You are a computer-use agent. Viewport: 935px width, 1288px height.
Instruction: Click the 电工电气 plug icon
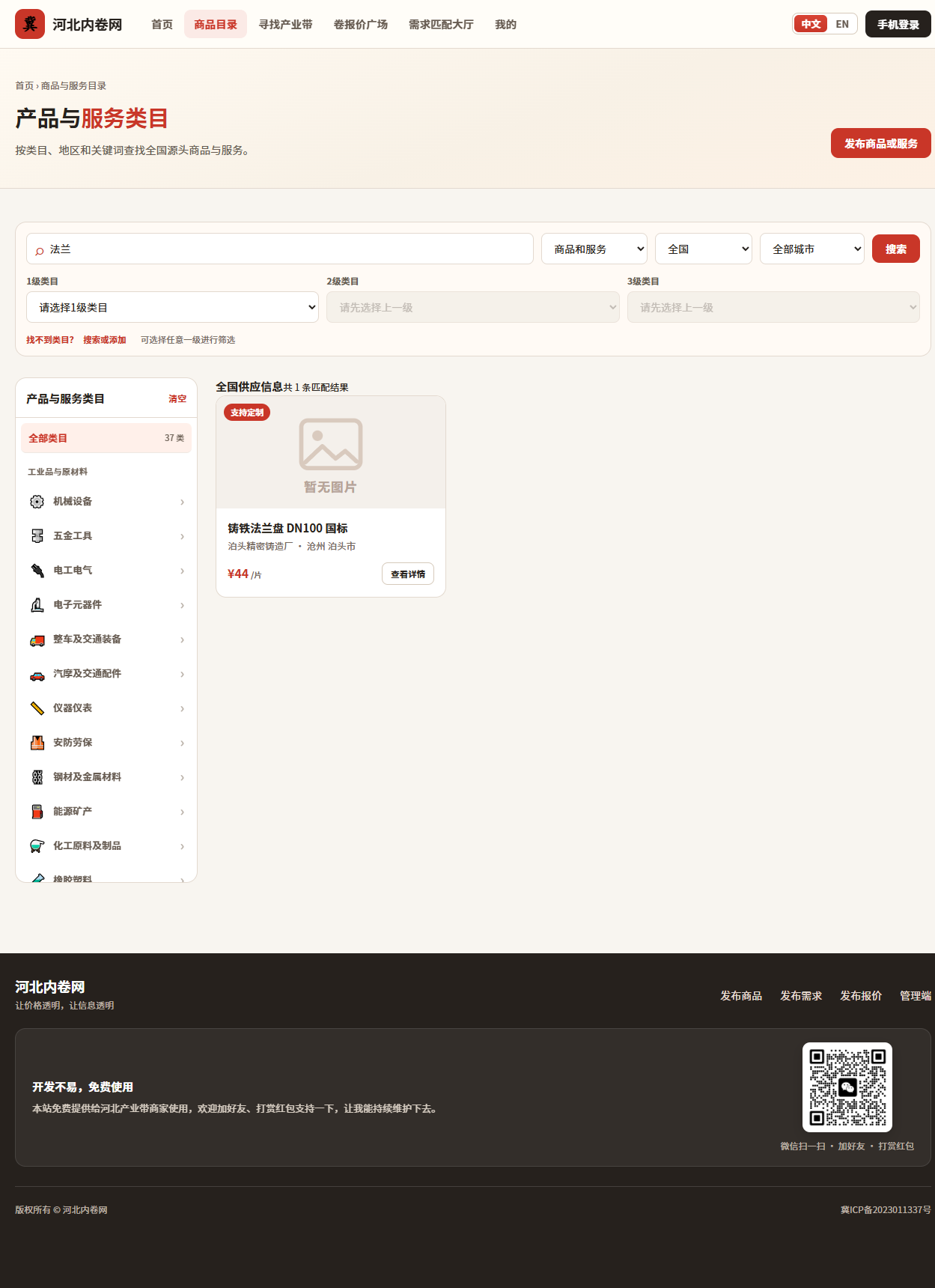coord(37,571)
